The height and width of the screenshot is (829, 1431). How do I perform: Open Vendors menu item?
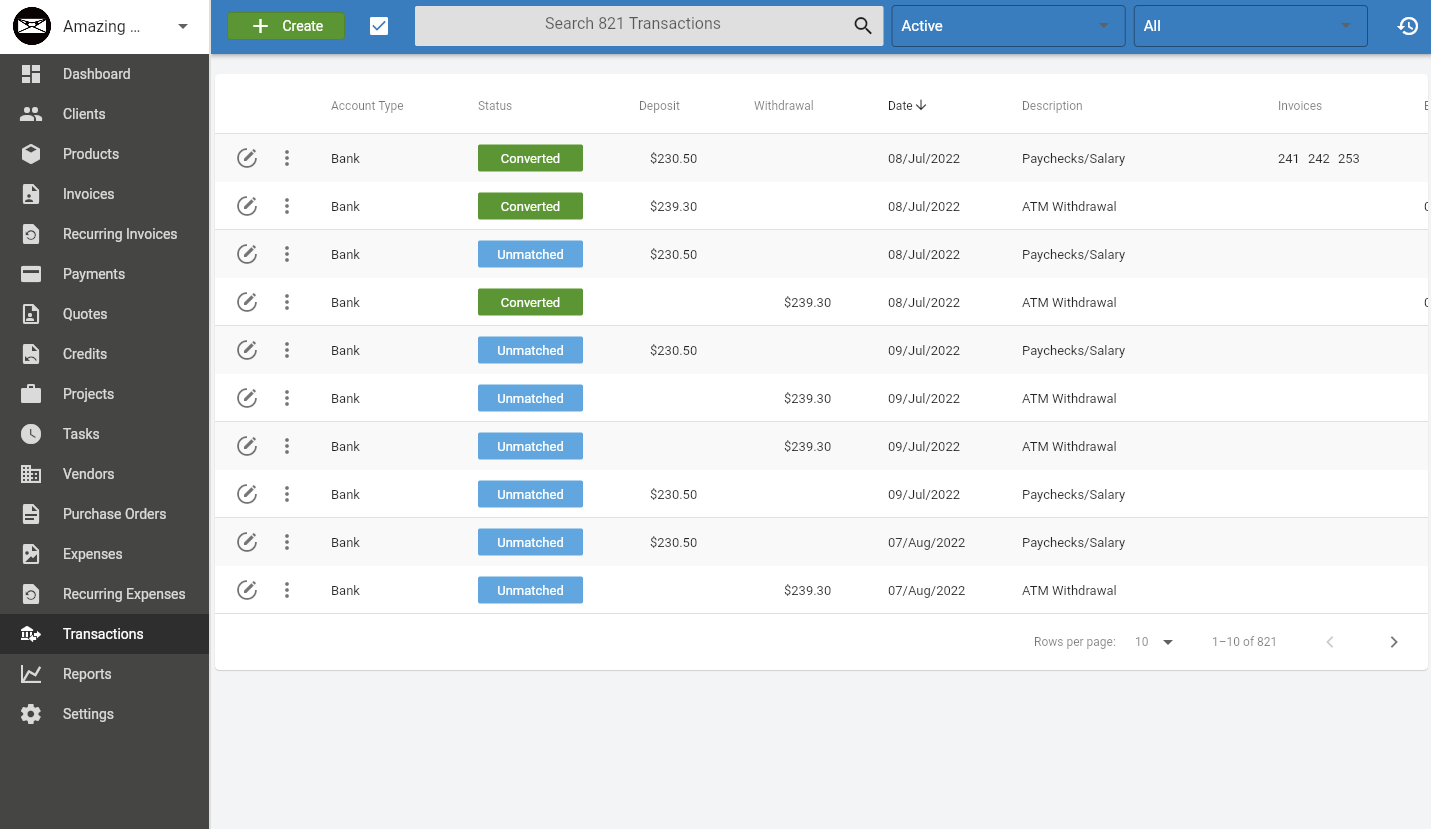105,474
